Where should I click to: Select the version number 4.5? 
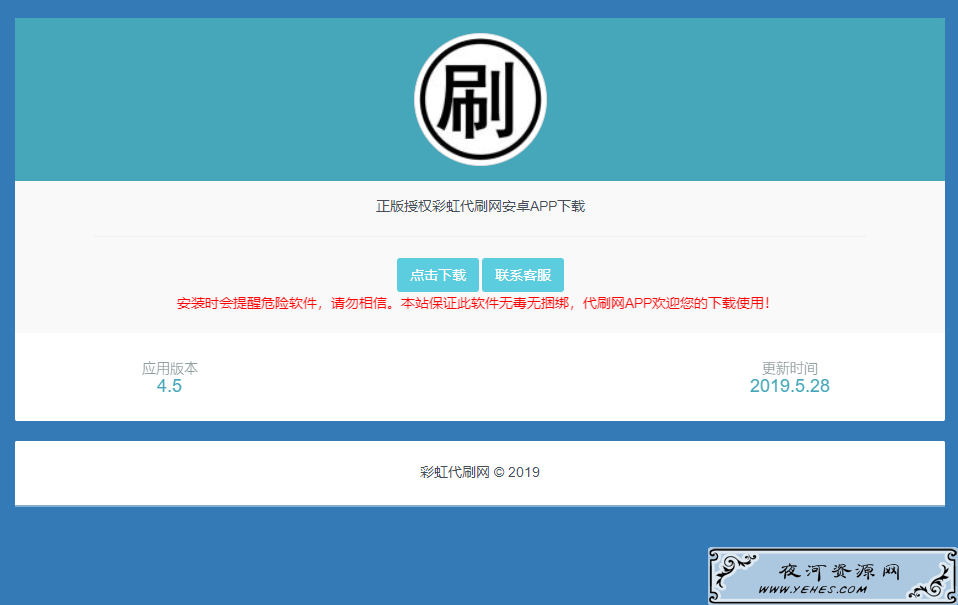click(169, 386)
